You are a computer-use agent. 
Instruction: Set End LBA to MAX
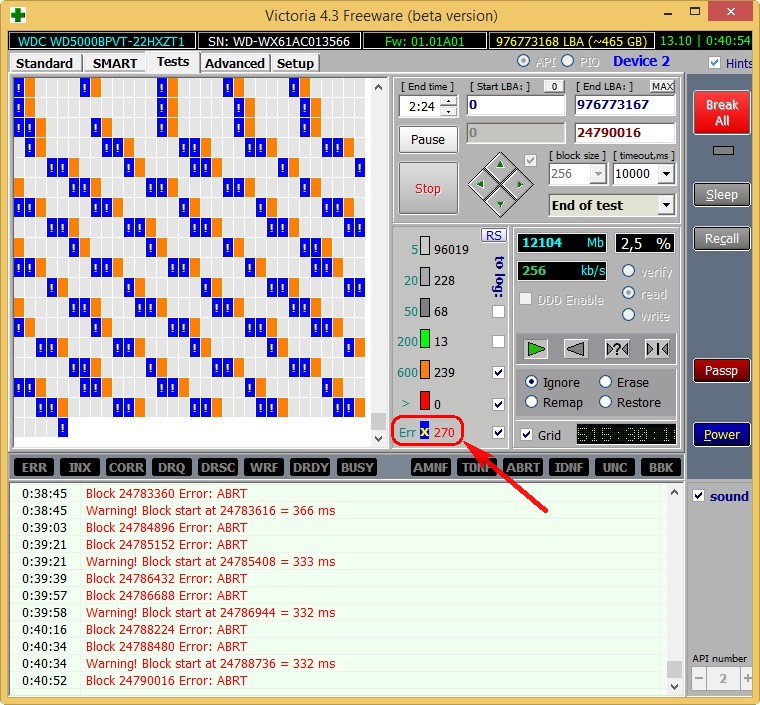(x=663, y=86)
